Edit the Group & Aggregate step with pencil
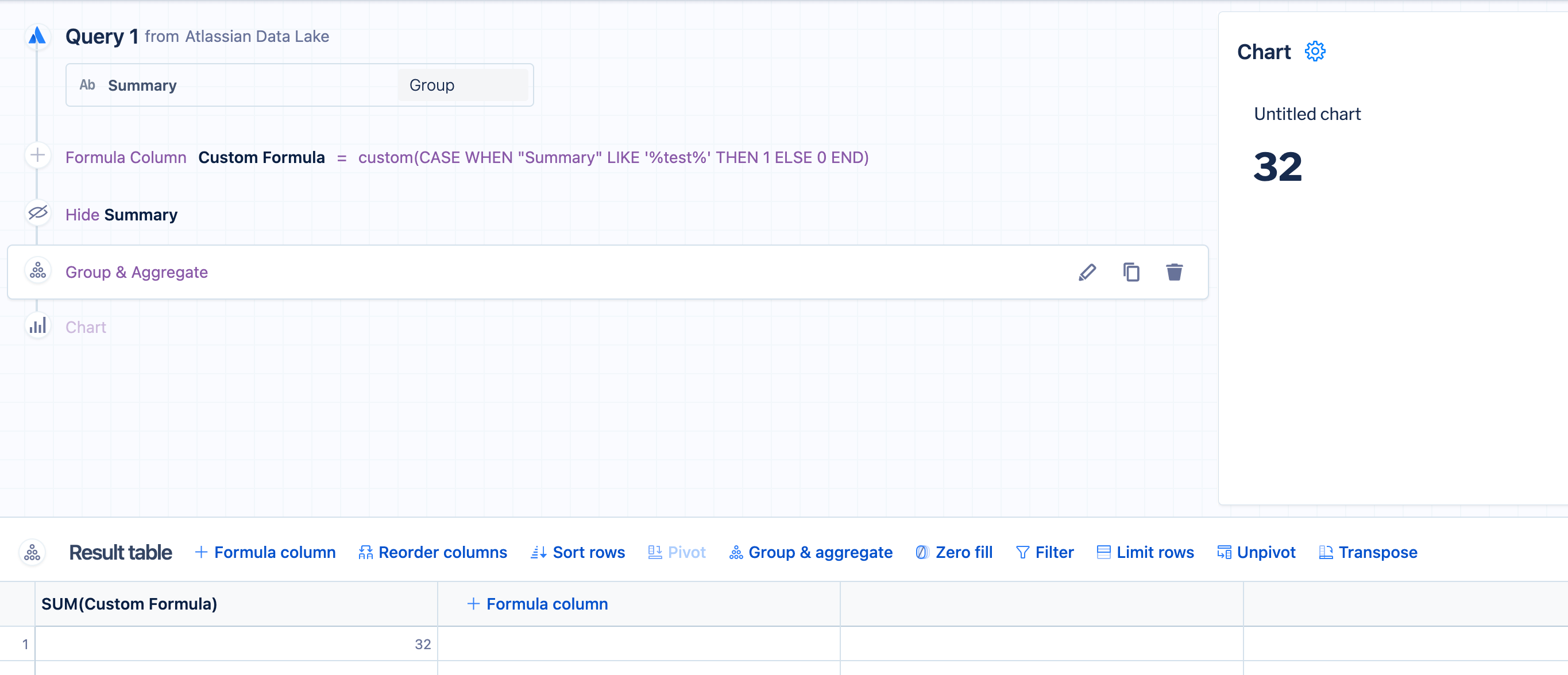 point(1087,273)
